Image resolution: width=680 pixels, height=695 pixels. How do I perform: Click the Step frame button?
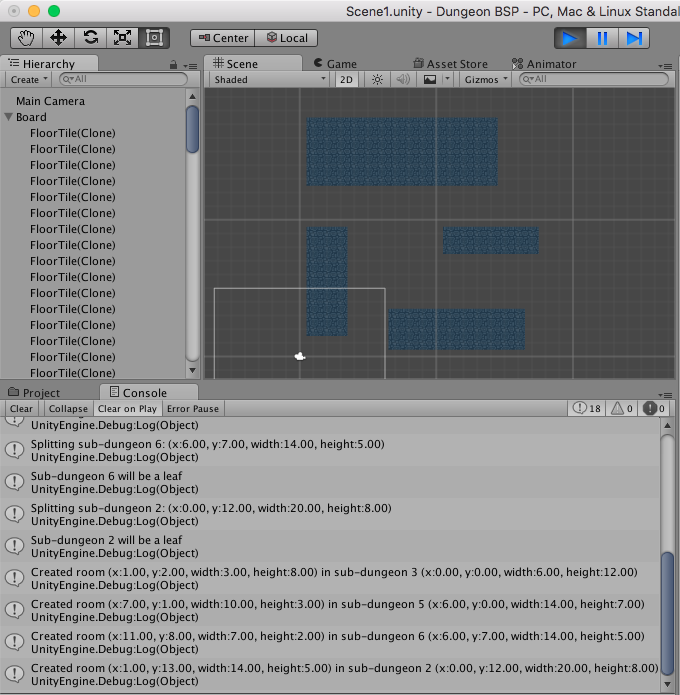tap(634, 38)
